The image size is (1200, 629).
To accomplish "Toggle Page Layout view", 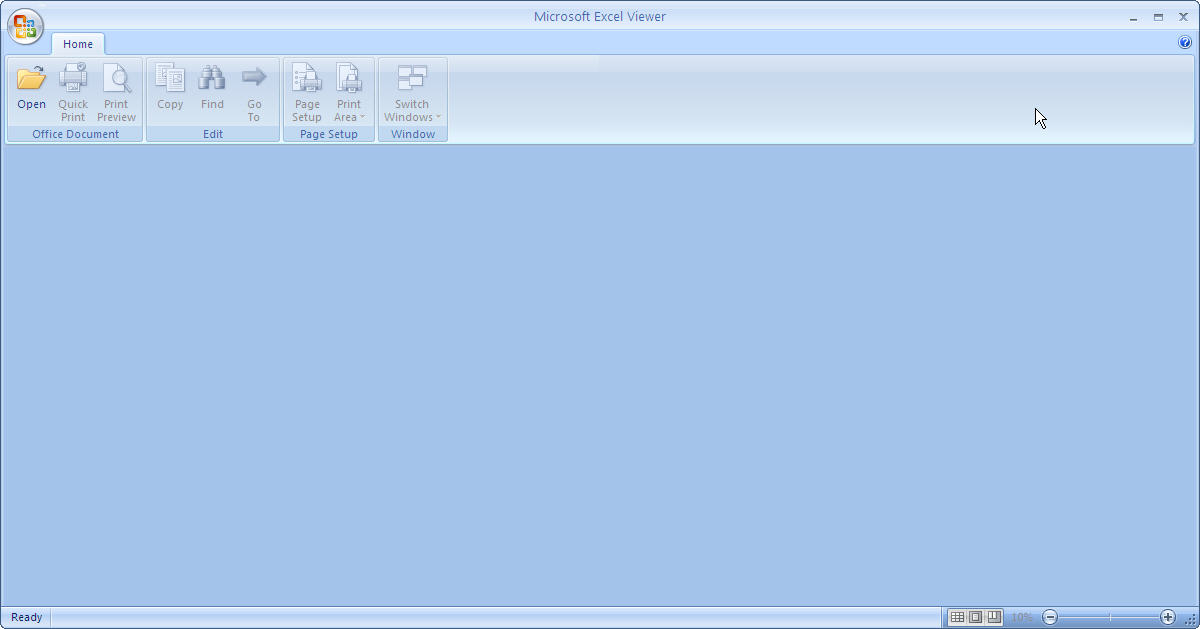I will click(x=975, y=617).
